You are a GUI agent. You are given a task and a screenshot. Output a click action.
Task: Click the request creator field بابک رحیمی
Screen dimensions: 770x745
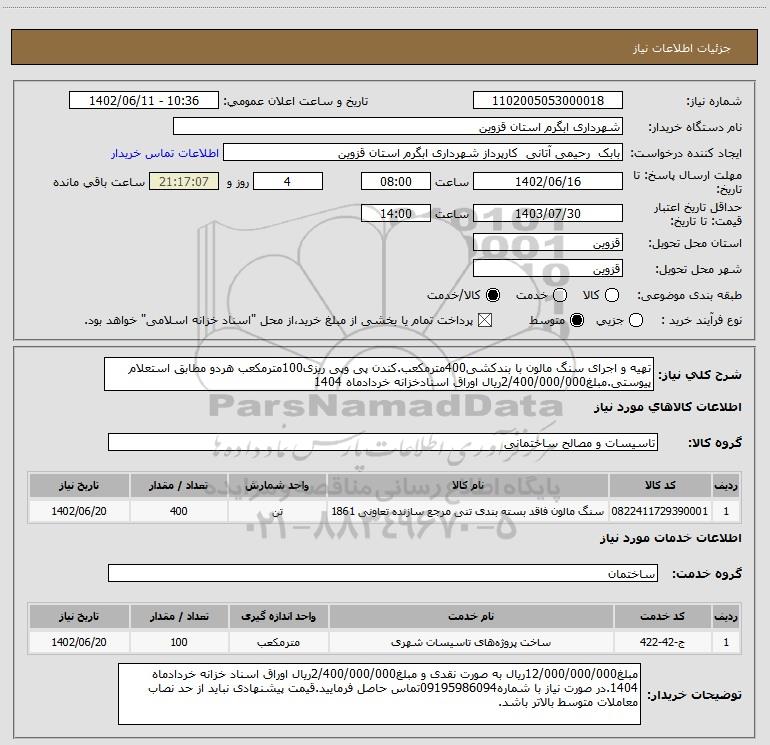click(x=423, y=153)
